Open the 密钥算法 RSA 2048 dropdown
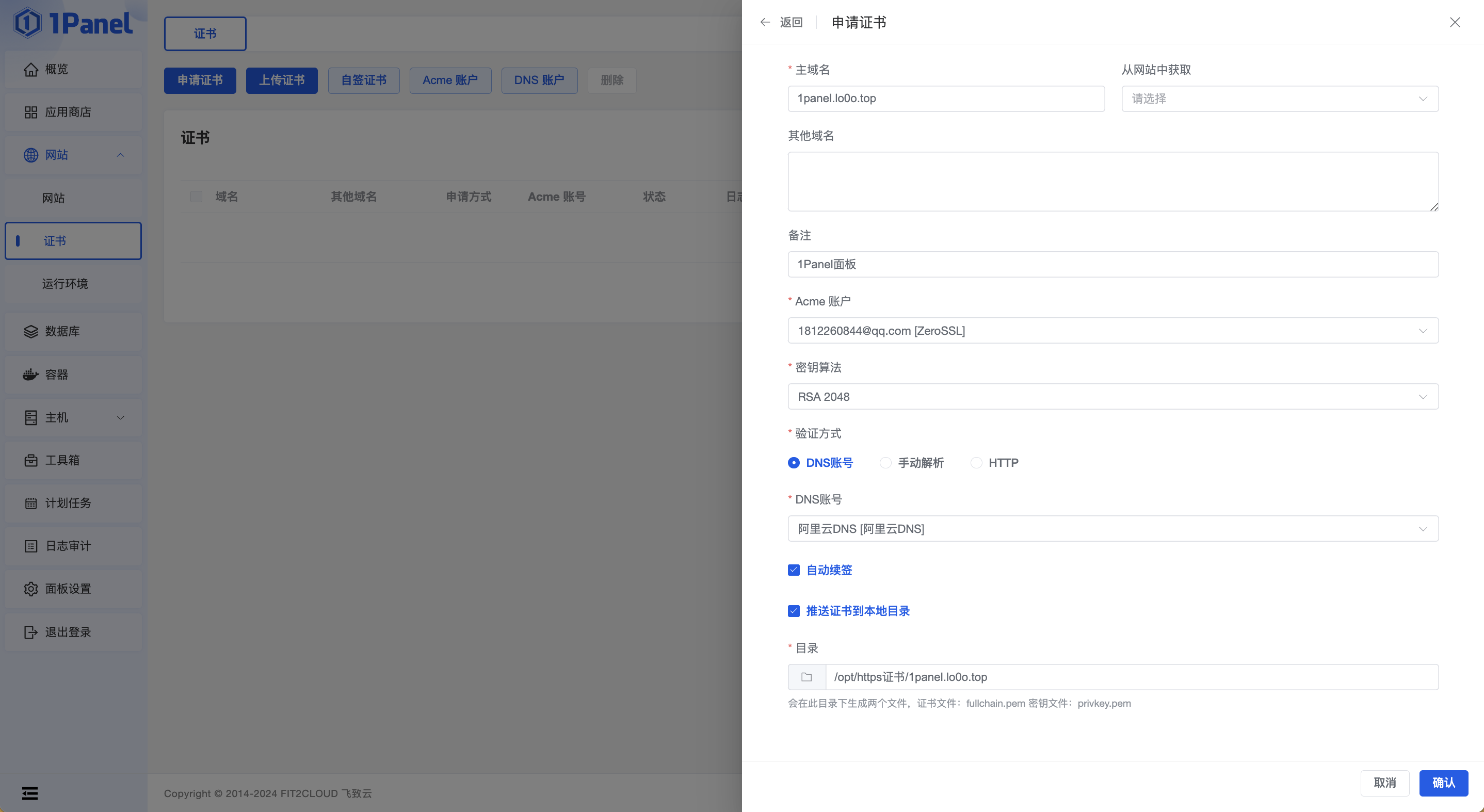1484x812 pixels. [1113, 397]
